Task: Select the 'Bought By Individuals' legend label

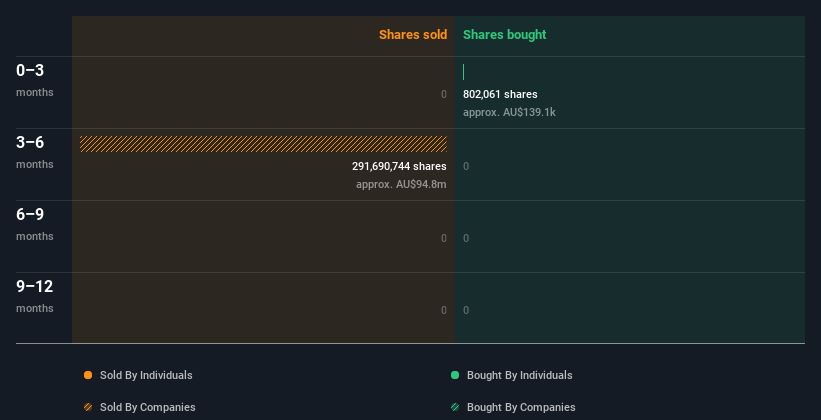Action: pos(519,375)
